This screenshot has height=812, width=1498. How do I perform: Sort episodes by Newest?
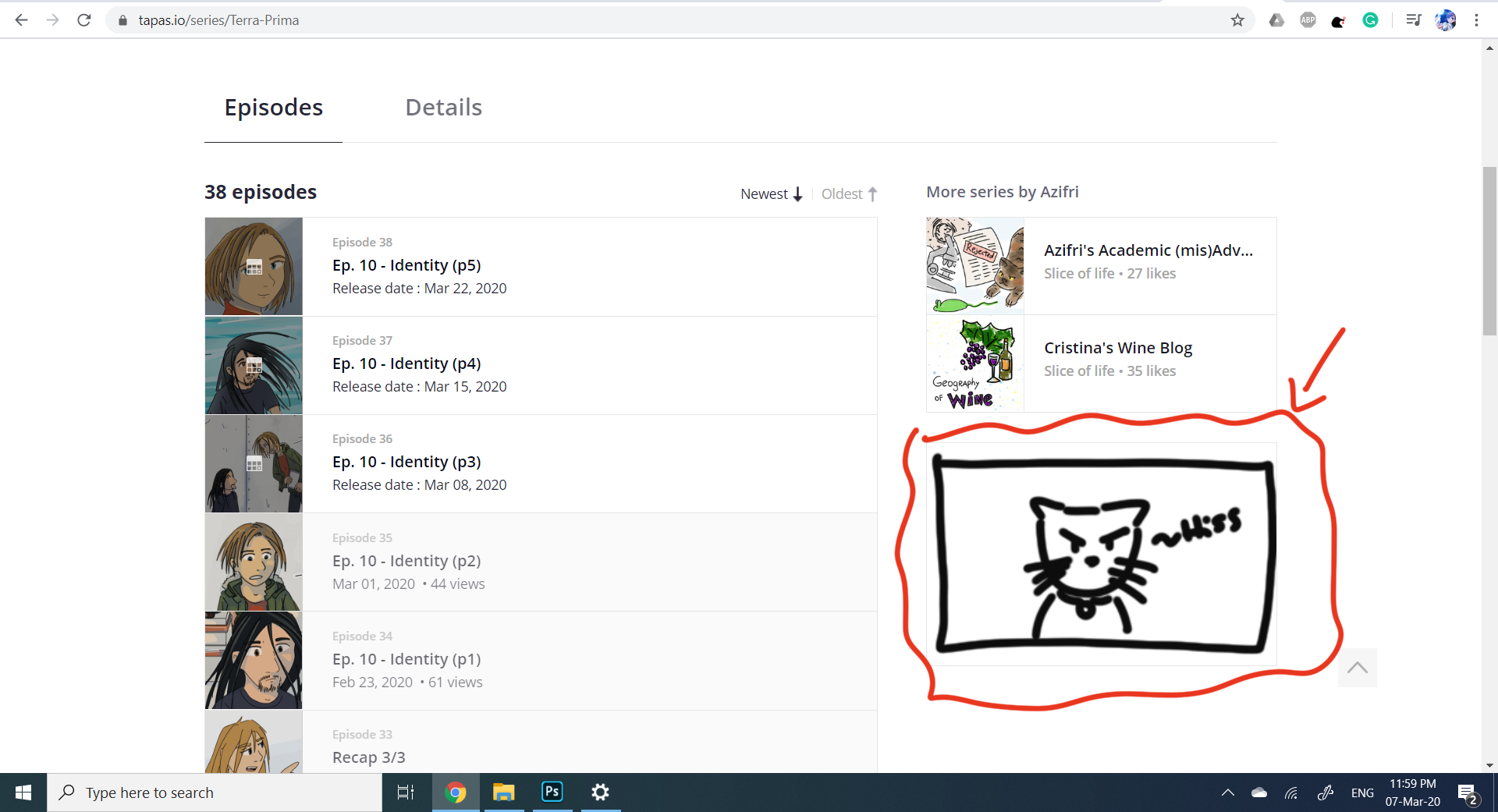[x=771, y=194]
